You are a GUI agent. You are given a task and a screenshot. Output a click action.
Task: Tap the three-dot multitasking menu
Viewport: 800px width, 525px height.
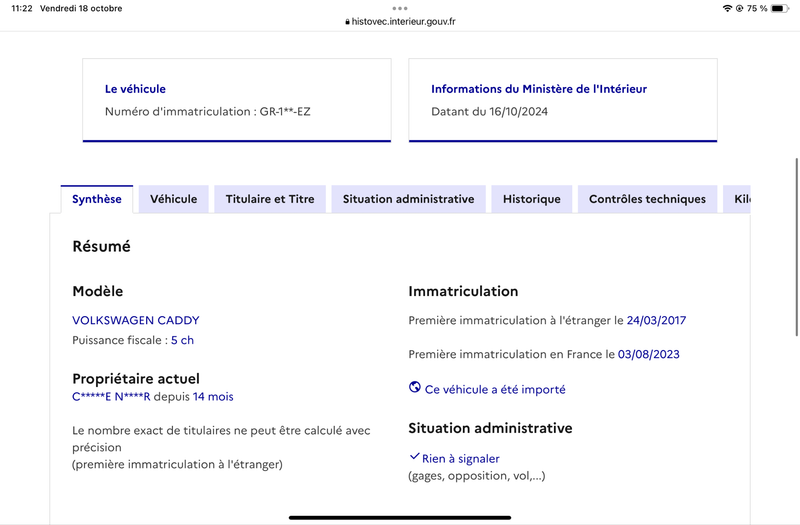click(x=400, y=8)
